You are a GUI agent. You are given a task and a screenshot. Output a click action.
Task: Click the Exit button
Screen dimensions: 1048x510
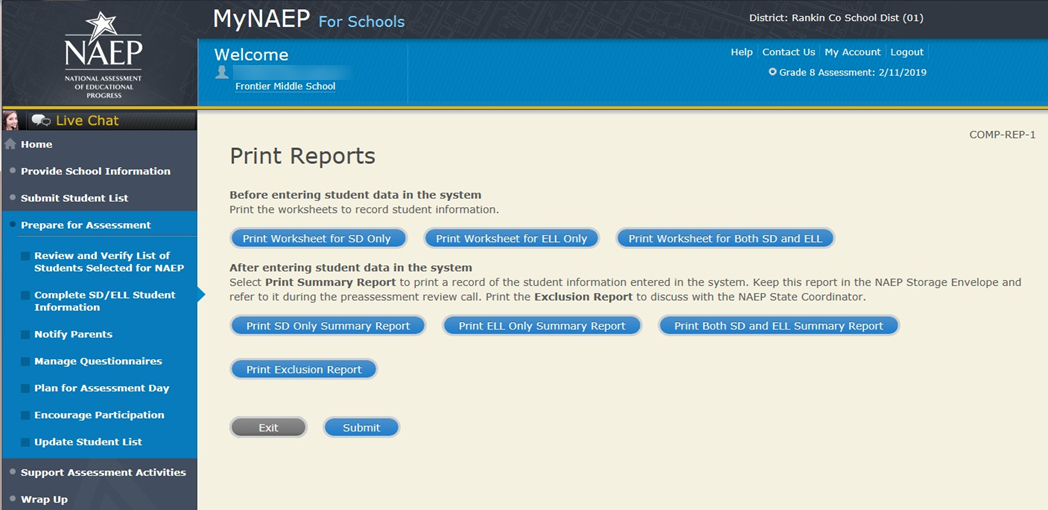coord(268,427)
